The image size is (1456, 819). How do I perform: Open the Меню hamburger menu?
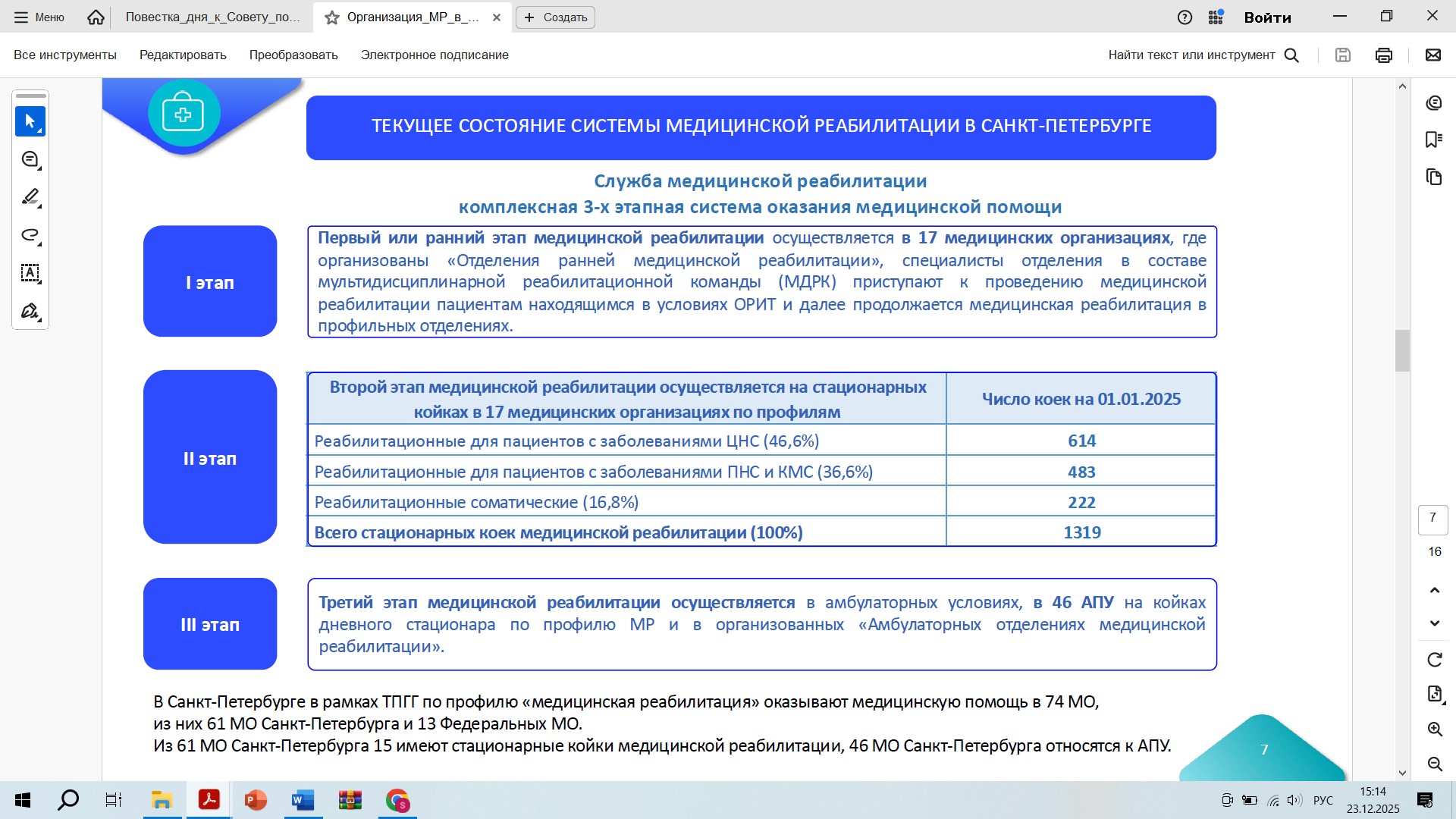click(39, 17)
